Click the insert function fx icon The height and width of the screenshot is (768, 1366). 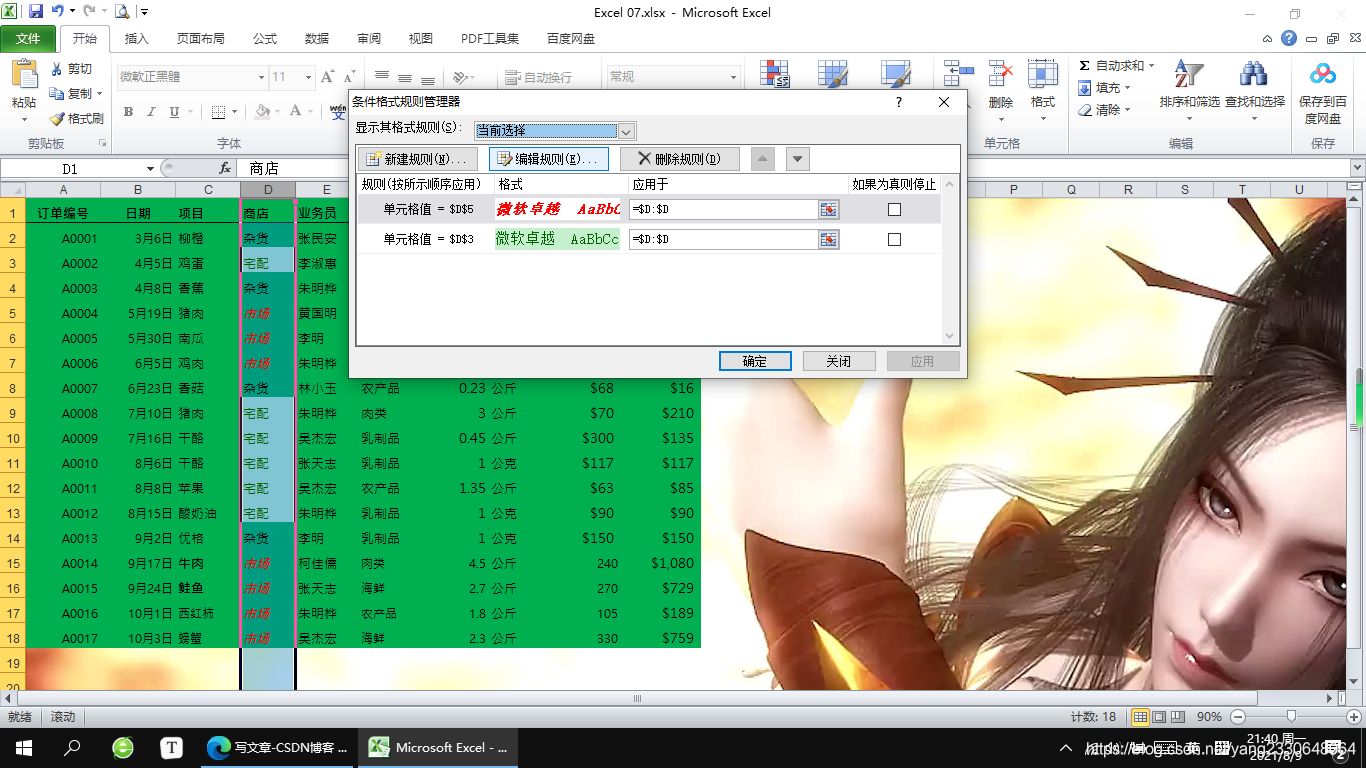(225, 169)
